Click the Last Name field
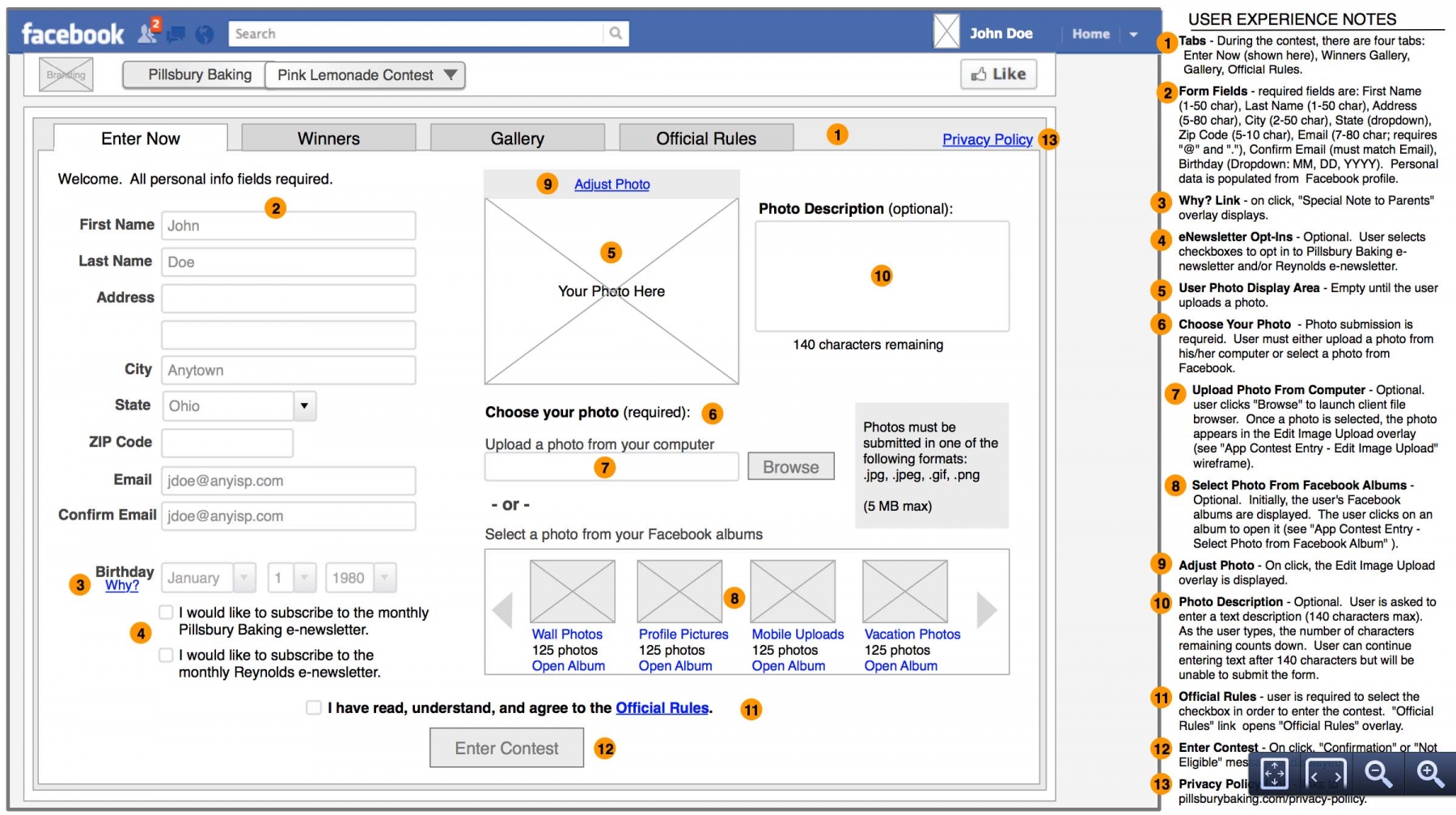The image size is (1456, 815). tap(289, 262)
